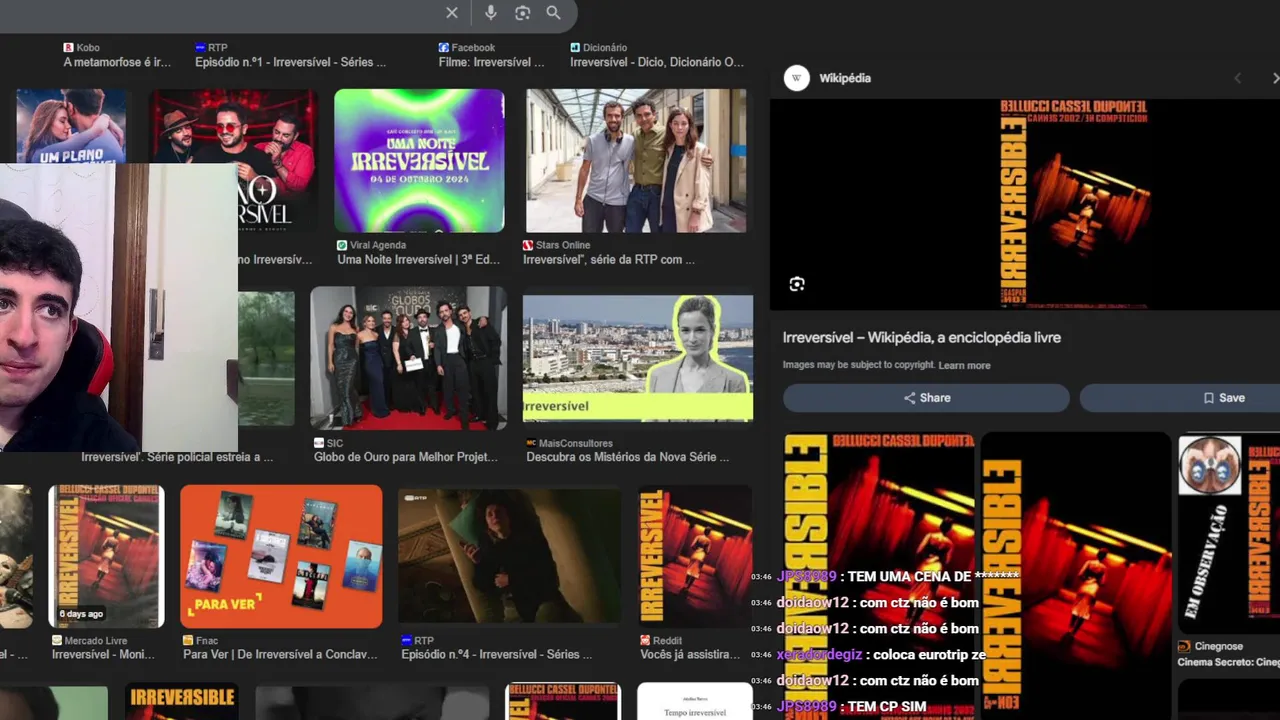This screenshot has height=720, width=1280.
Task: Click the Lens icon on the preview image
Action: click(797, 284)
